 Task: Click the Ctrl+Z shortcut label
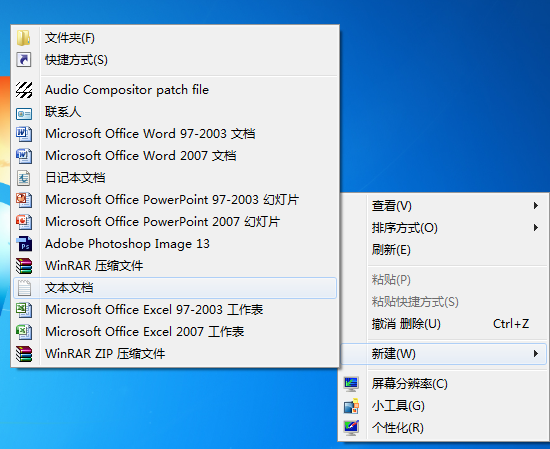511,324
